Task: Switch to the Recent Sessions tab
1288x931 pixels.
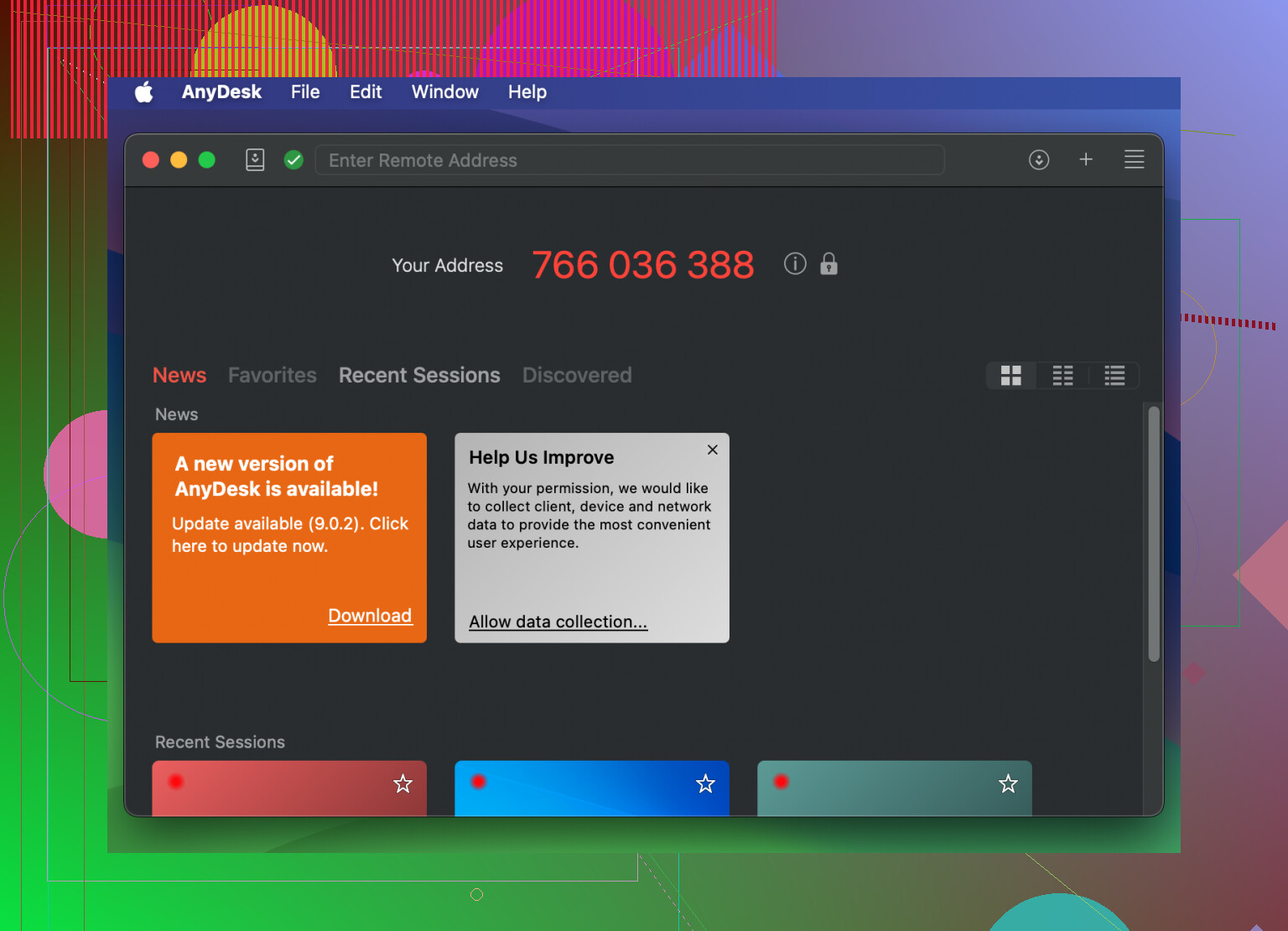Action: [x=419, y=375]
